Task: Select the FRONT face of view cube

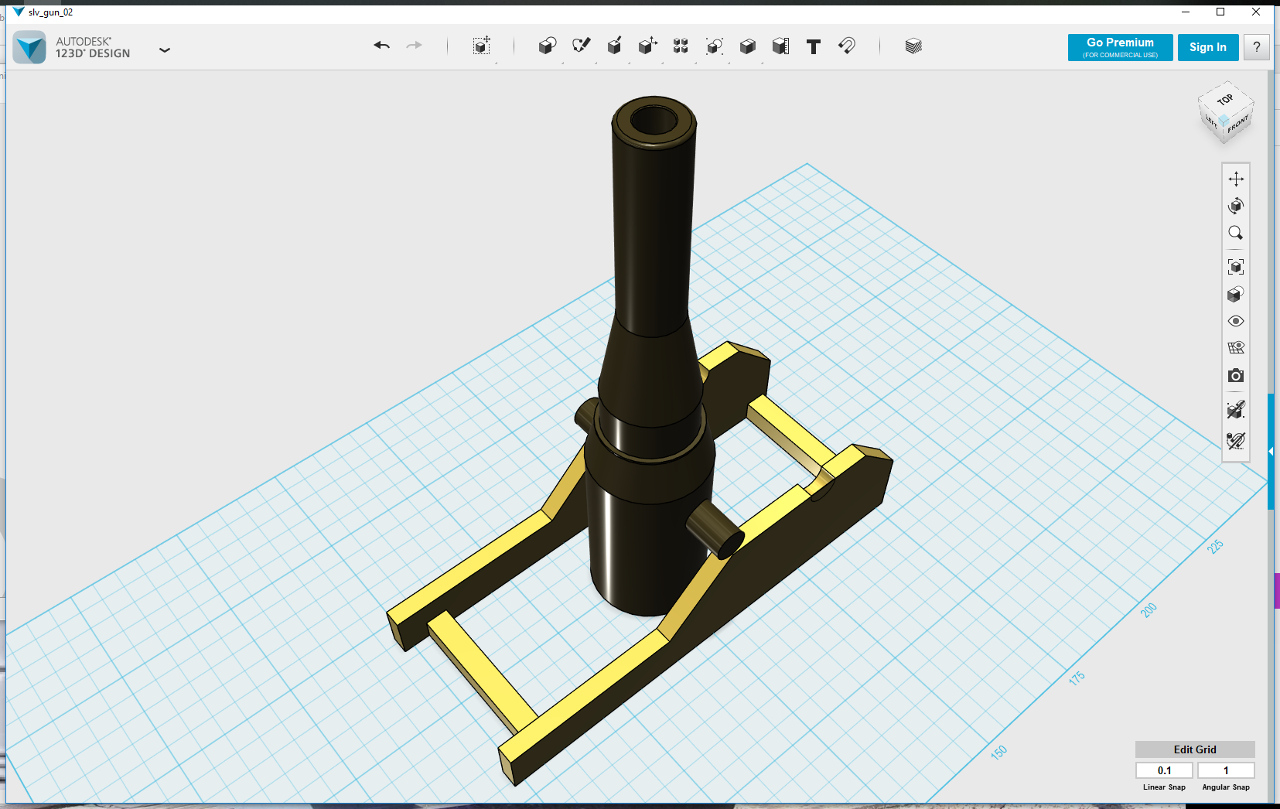Action: [x=1239, y=124]
